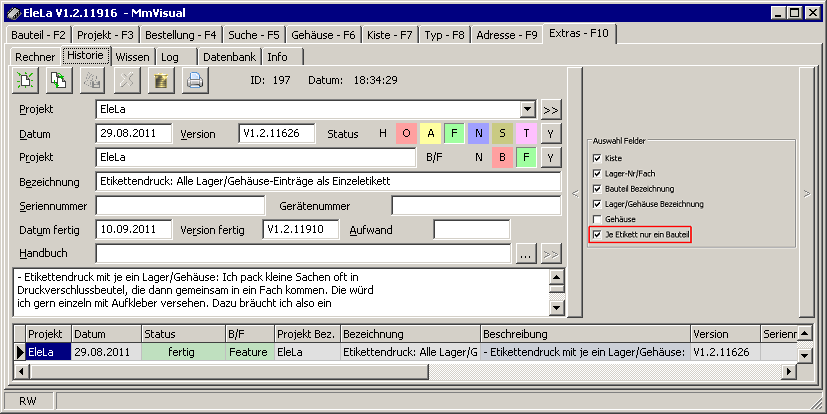Click the Datum fertig field
The width and height of the screenshot is (827, 414).
[x=133, y=229]
